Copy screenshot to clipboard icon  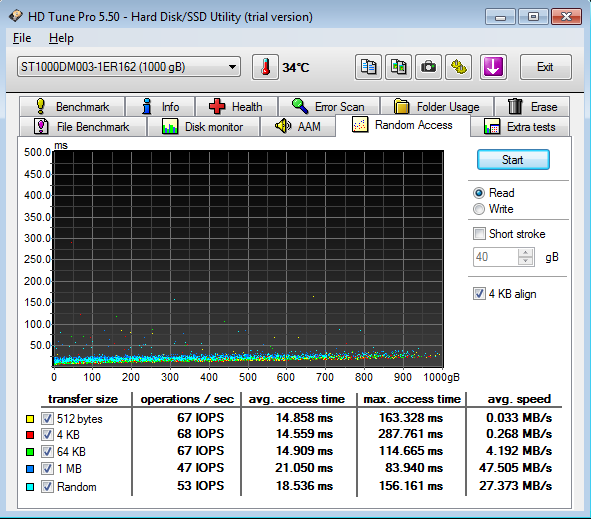[x=398, y=67]
